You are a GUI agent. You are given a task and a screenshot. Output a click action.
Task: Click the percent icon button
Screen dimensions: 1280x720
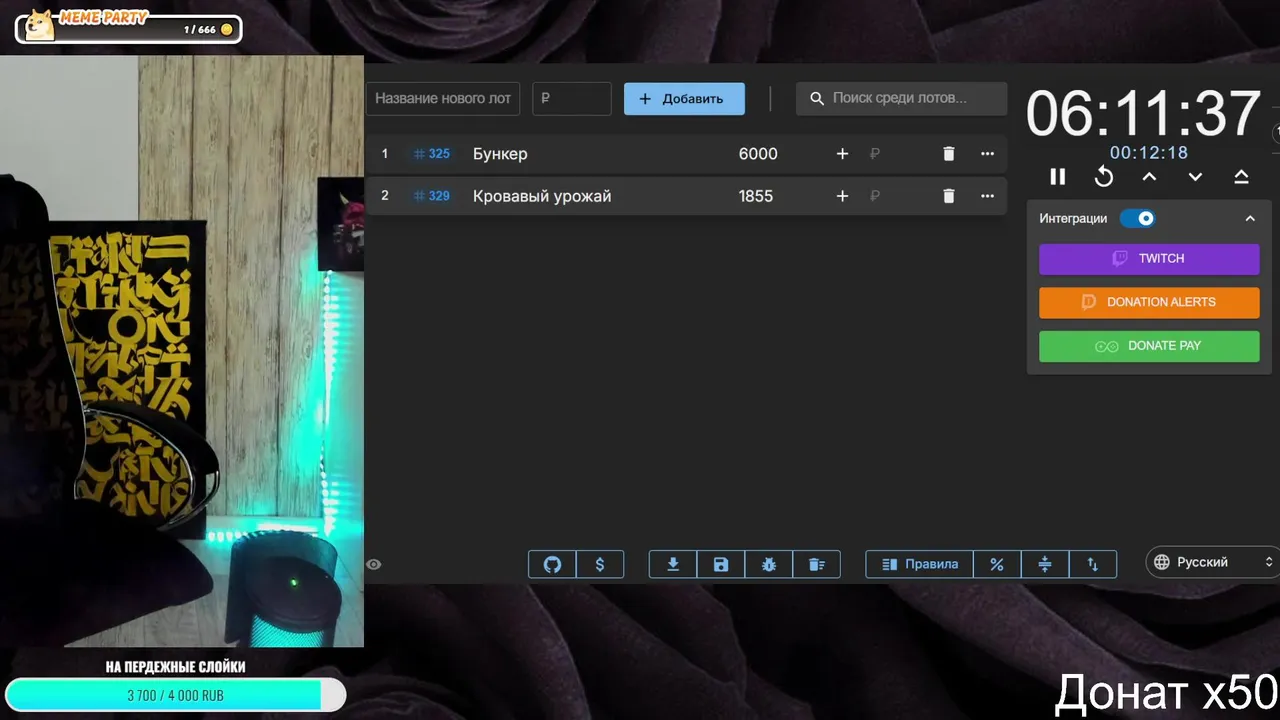click(997, 564)
